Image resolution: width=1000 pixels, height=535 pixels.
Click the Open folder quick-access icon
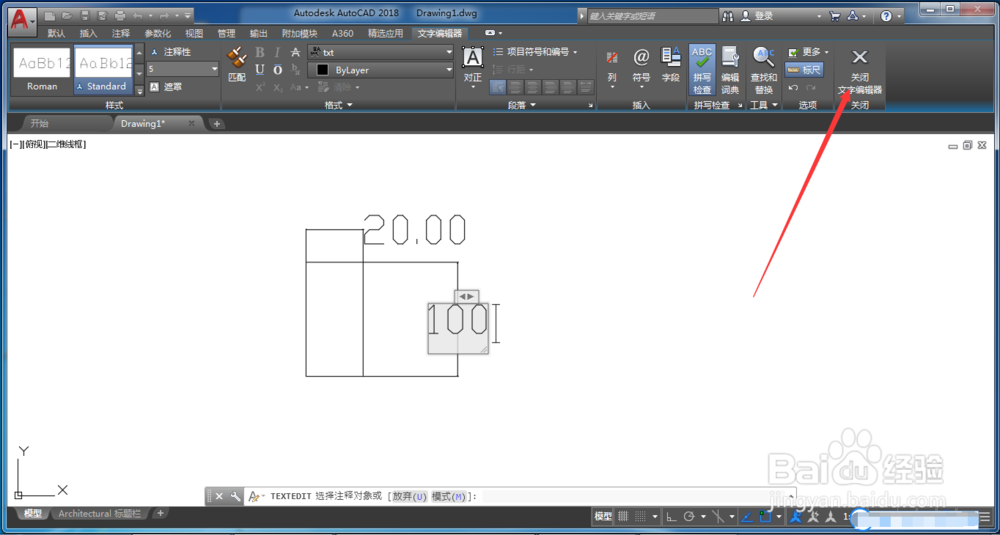point(67,15)
